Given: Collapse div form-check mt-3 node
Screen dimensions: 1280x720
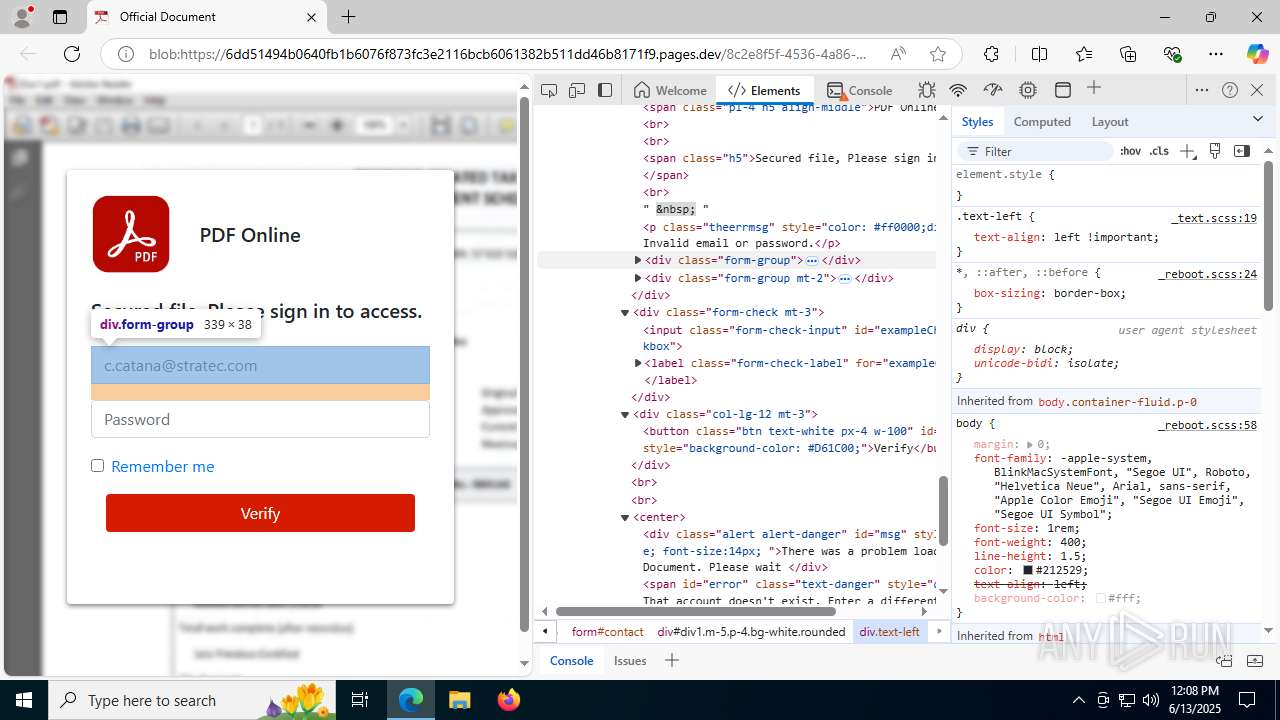Looking at the screenshot, I should click(x=625, y=313).
